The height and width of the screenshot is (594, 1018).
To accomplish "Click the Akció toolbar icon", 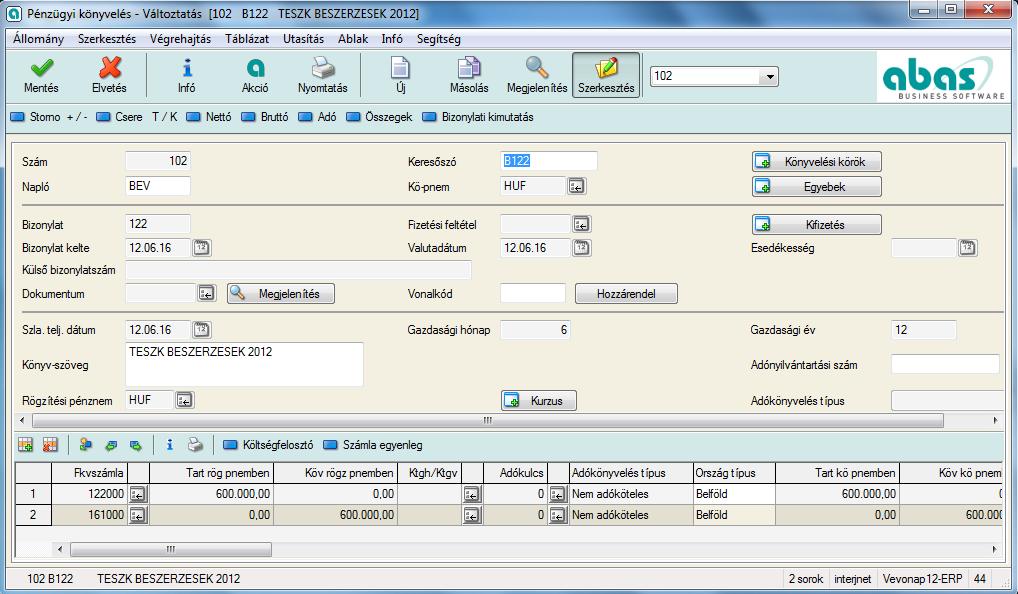I will [255, 75].
